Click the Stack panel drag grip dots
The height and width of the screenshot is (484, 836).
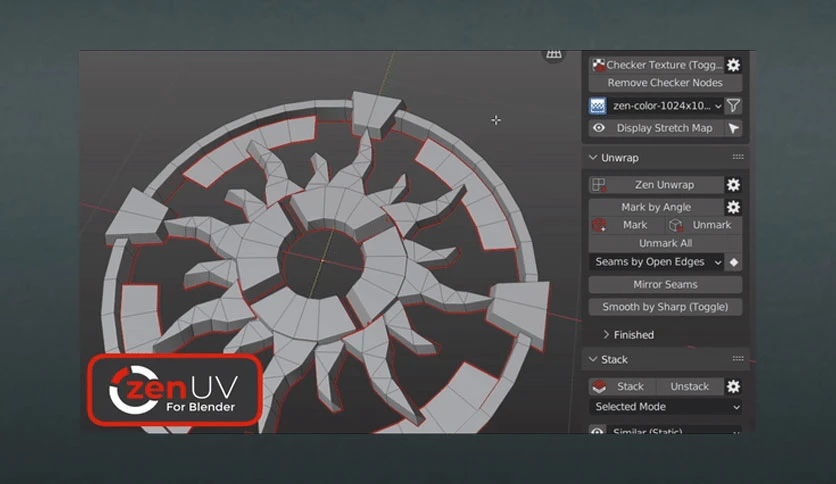tap(738, 359)
